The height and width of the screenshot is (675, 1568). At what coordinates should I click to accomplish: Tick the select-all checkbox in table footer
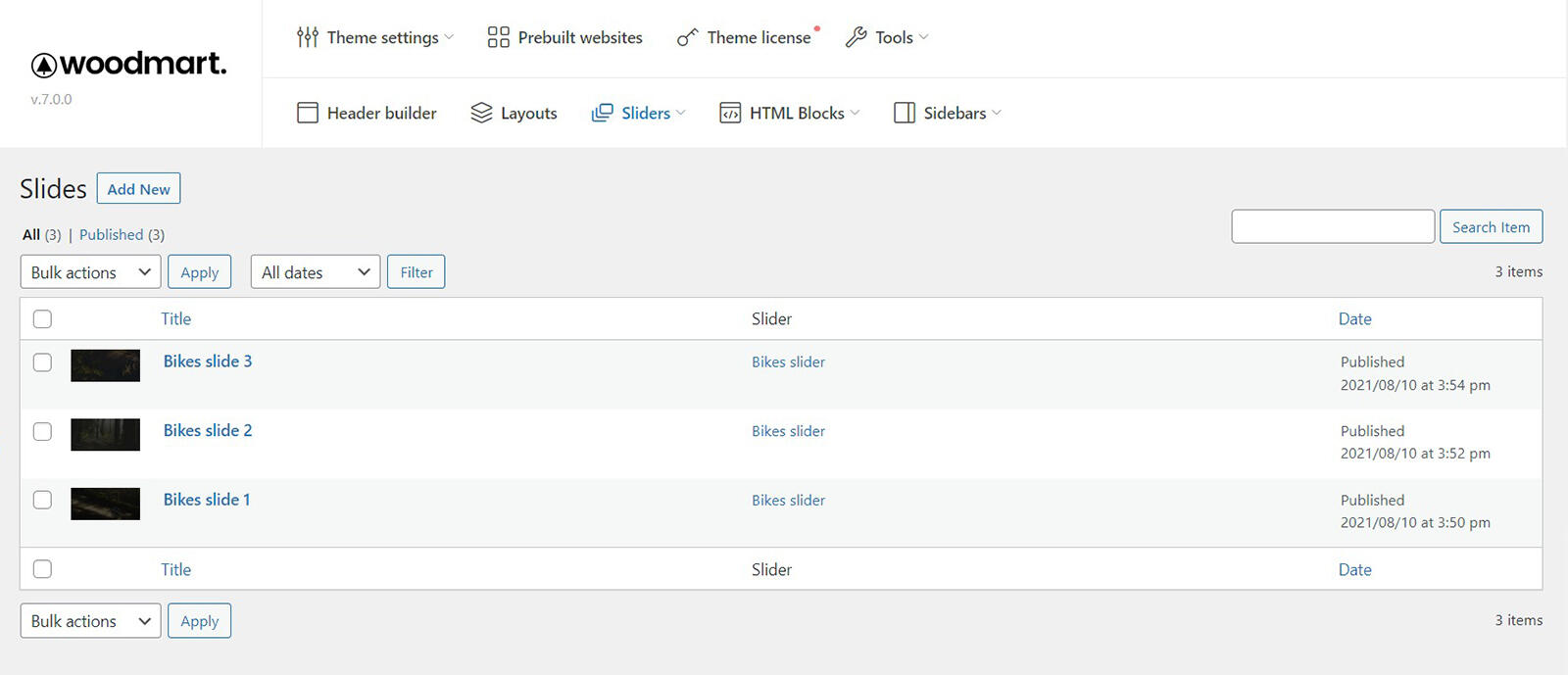(x=42, y=569)
